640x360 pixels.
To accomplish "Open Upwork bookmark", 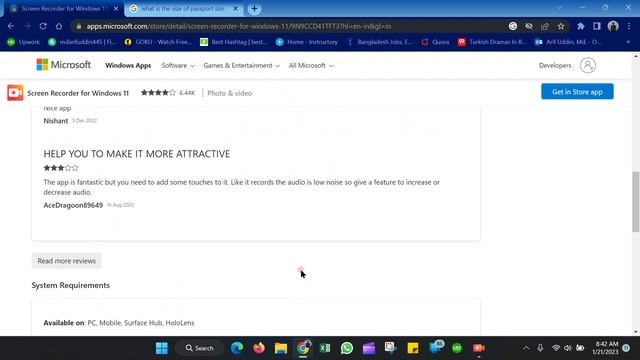I will click(x=24, y=42).
